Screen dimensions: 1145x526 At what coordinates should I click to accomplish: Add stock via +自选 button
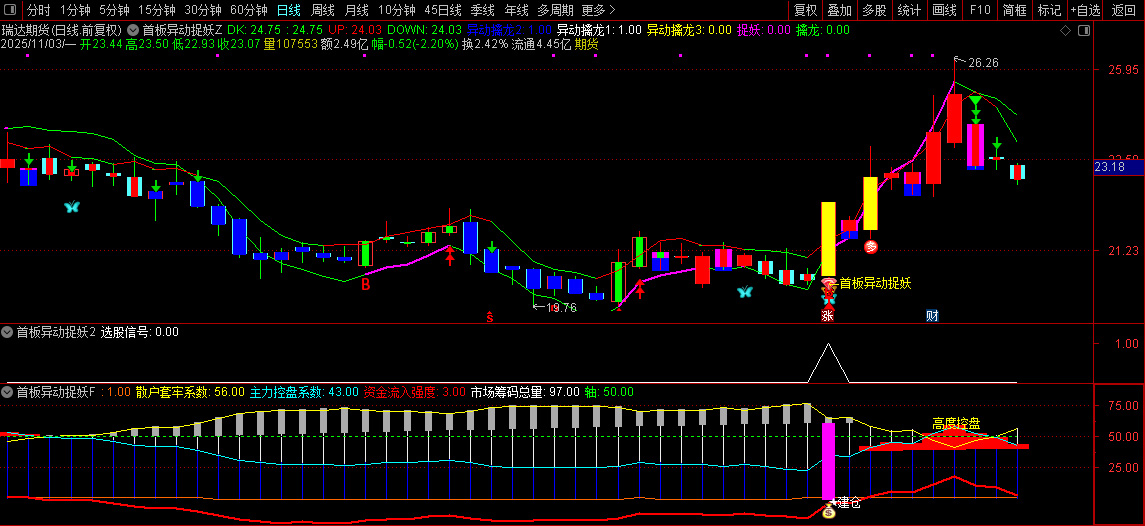[1085, 10]
